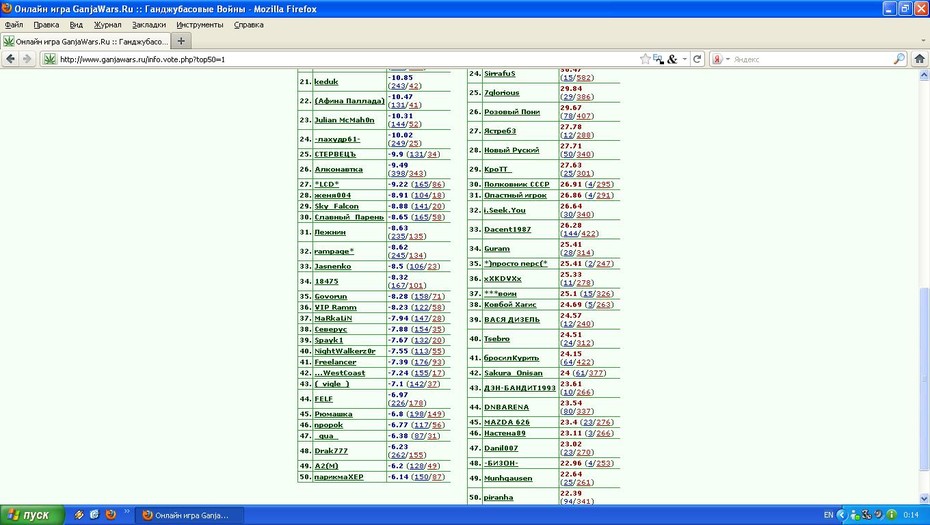This screenshot has width=930, height=525.
Task: Click the Munhgausen player link
Action: point(508,479)
